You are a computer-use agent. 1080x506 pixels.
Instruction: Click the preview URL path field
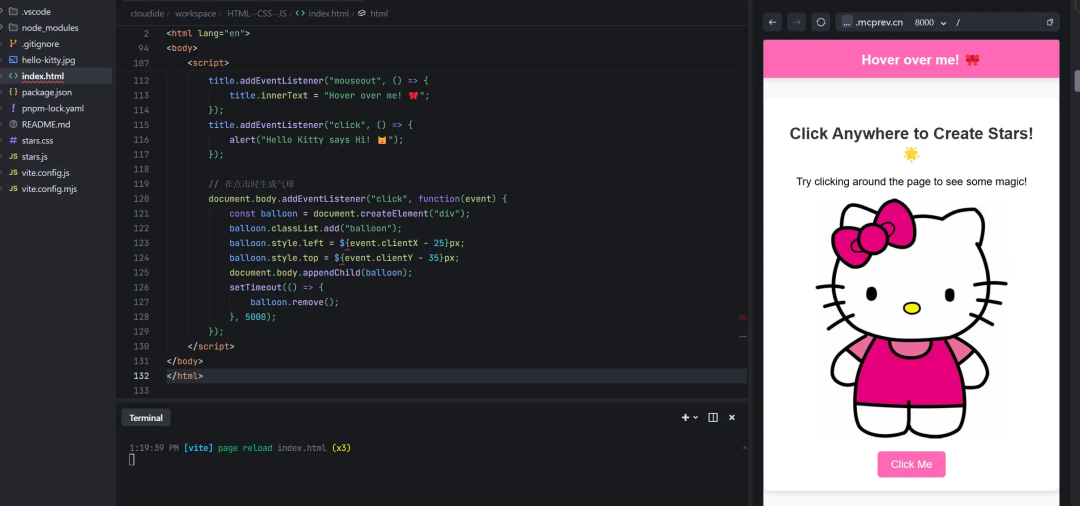[x=990, y=22]
